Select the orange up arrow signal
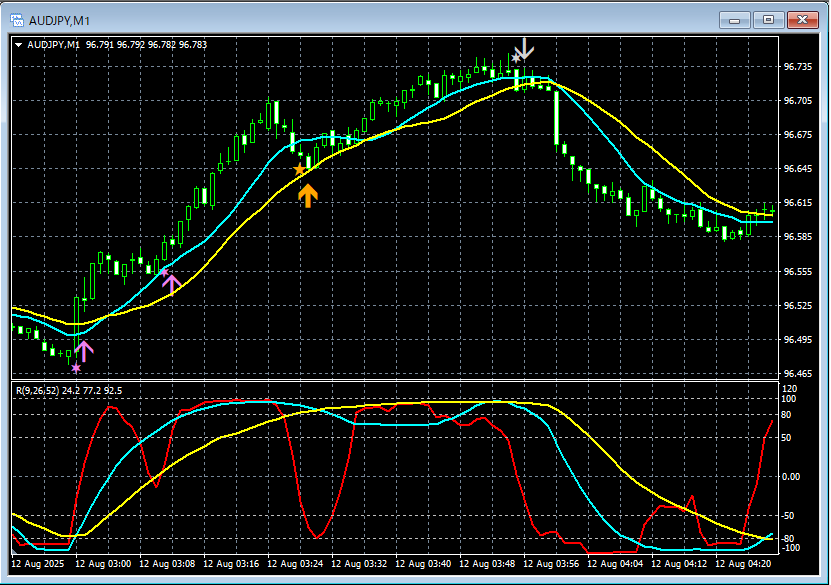 [x=308, y=196]
